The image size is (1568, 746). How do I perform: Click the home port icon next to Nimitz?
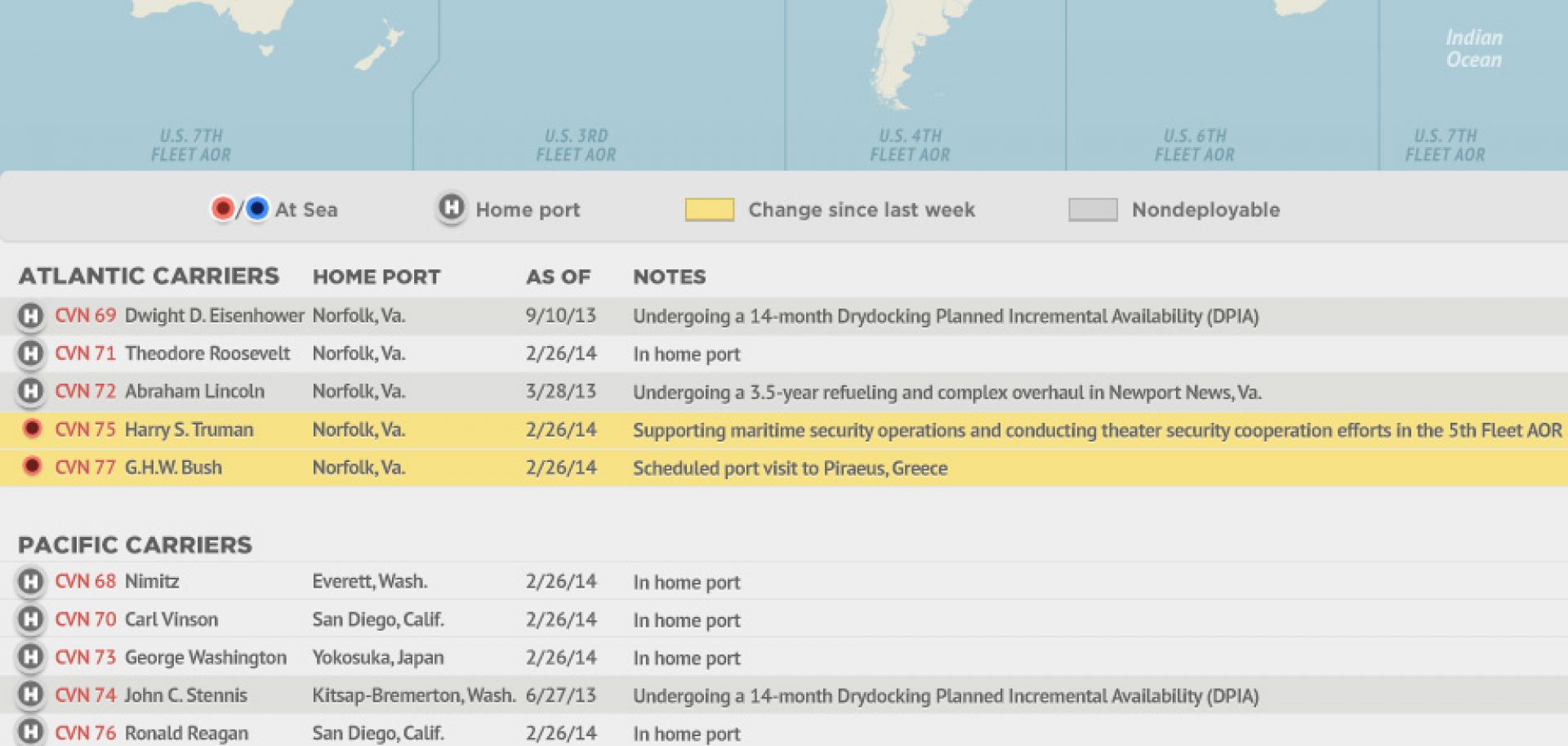(31, 581)
